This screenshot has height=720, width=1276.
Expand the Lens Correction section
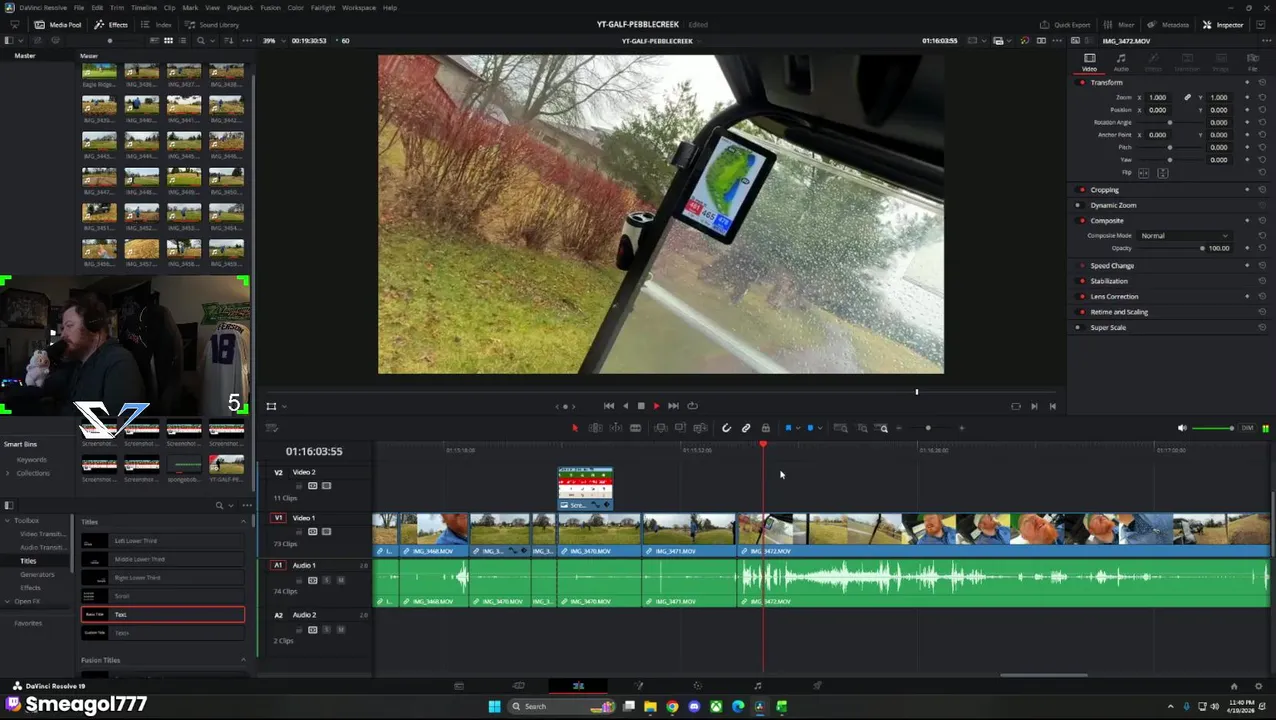(x=1114, y=296)
